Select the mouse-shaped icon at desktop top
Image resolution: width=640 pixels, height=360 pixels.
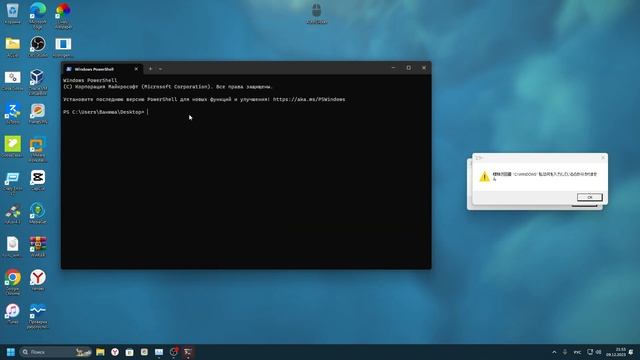tap(317, 13)
